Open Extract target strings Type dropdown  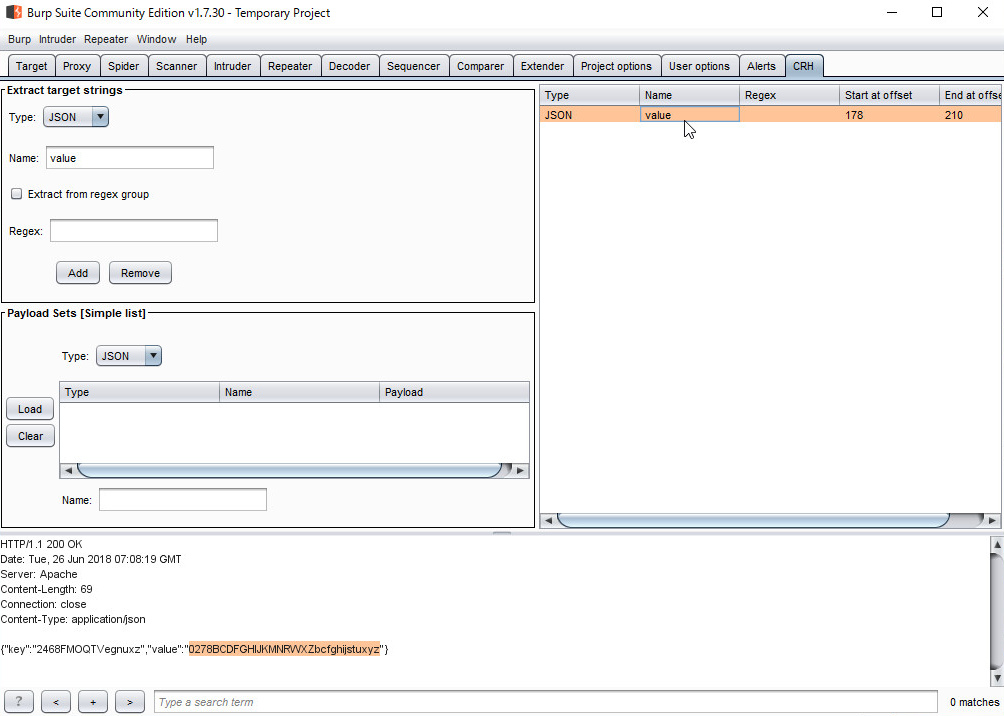(100, 117)
